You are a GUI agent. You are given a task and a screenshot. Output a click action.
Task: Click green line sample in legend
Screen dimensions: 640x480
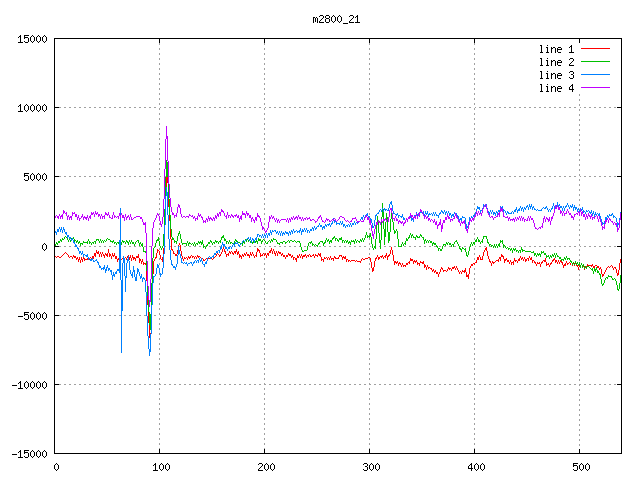coord(596,62)
